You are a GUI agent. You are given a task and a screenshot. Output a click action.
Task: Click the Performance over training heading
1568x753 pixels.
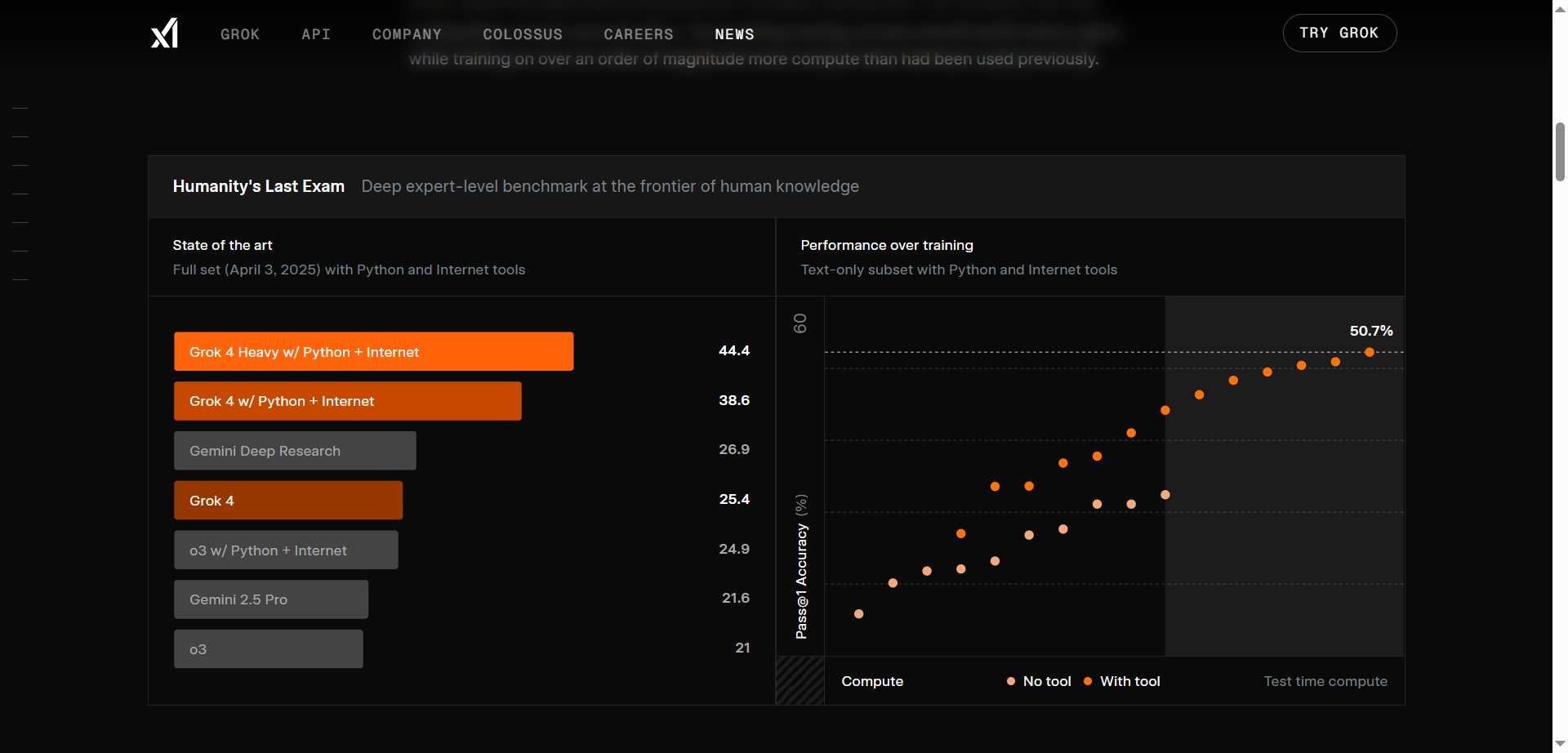click(887, 245)
